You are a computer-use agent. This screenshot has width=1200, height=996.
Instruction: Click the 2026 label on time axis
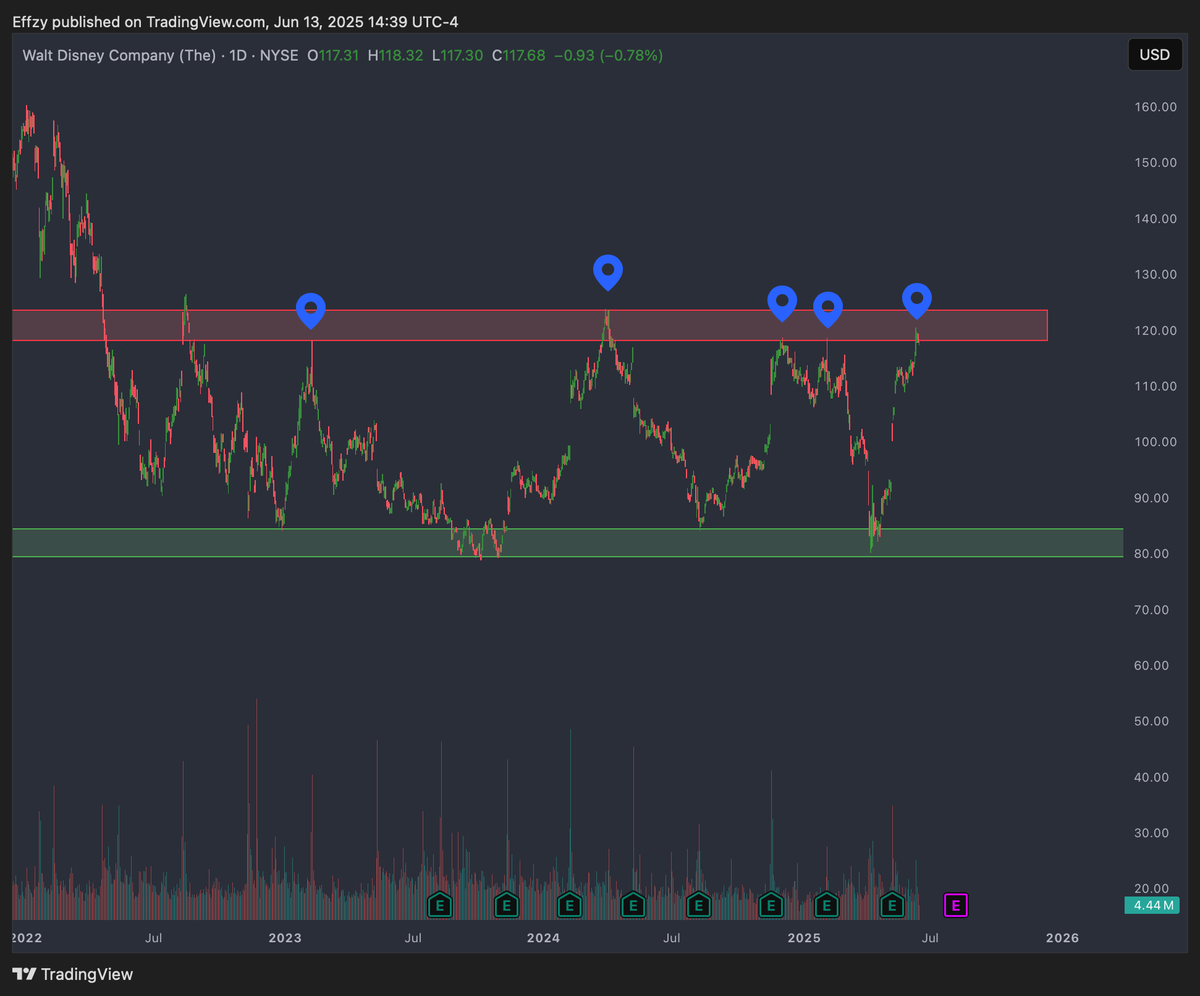click(1062, 938)
